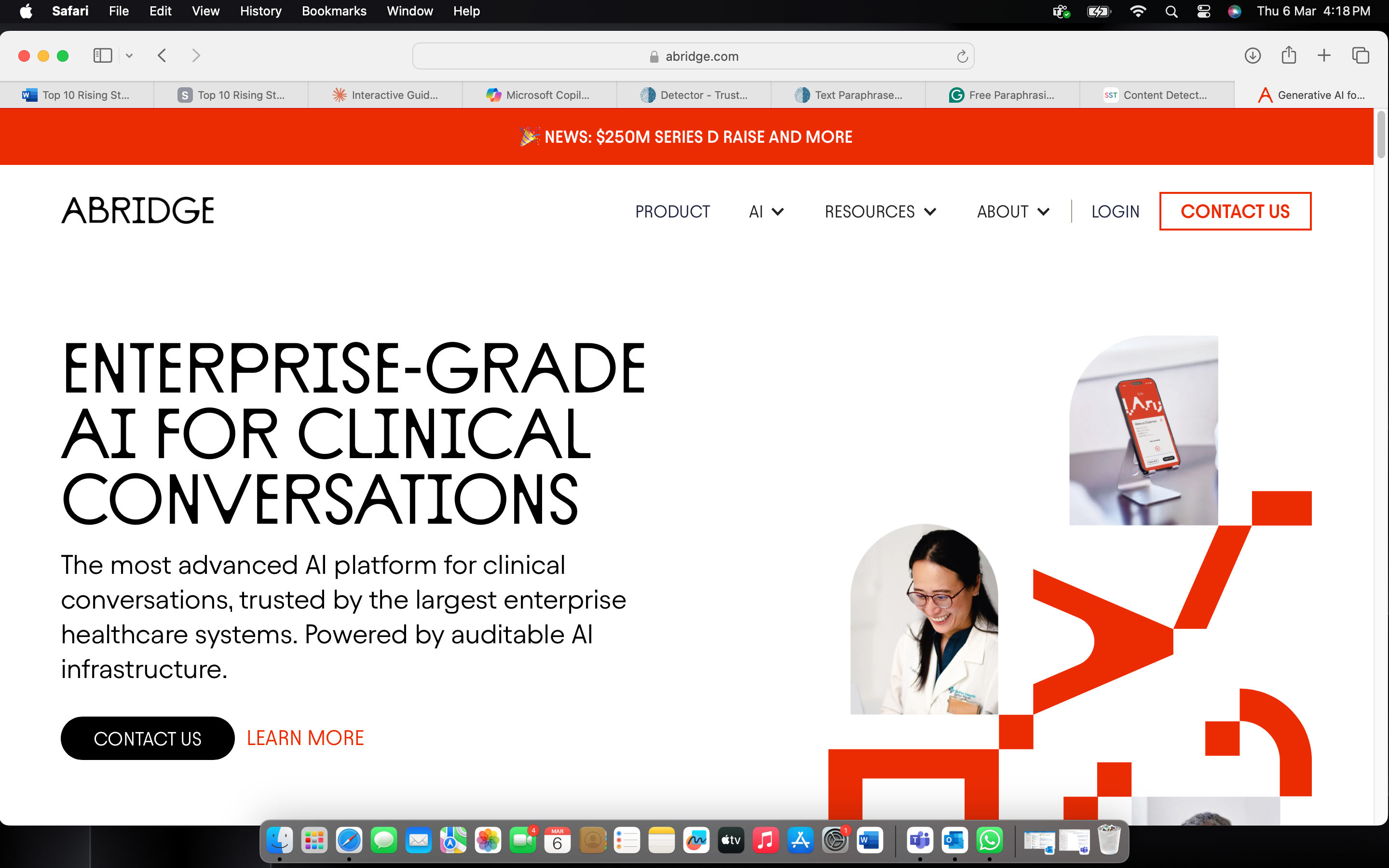Image resolution: width=1389 pixels, height=868 pixels.
Task: Switch to the 'Free Paraphrasi...' tab
Action: click(x=1003, y=95)
